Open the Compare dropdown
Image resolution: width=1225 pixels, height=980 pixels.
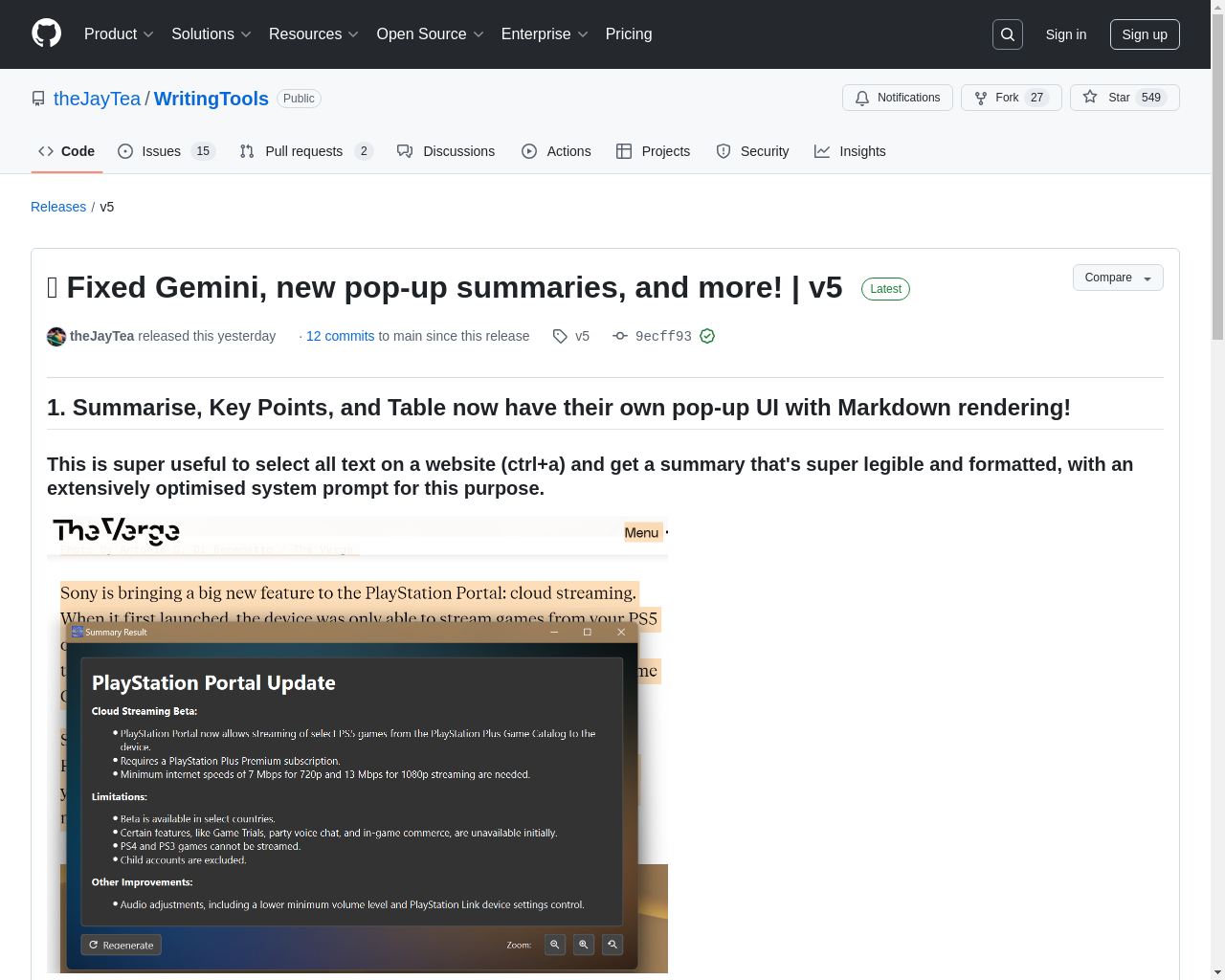1118,278
